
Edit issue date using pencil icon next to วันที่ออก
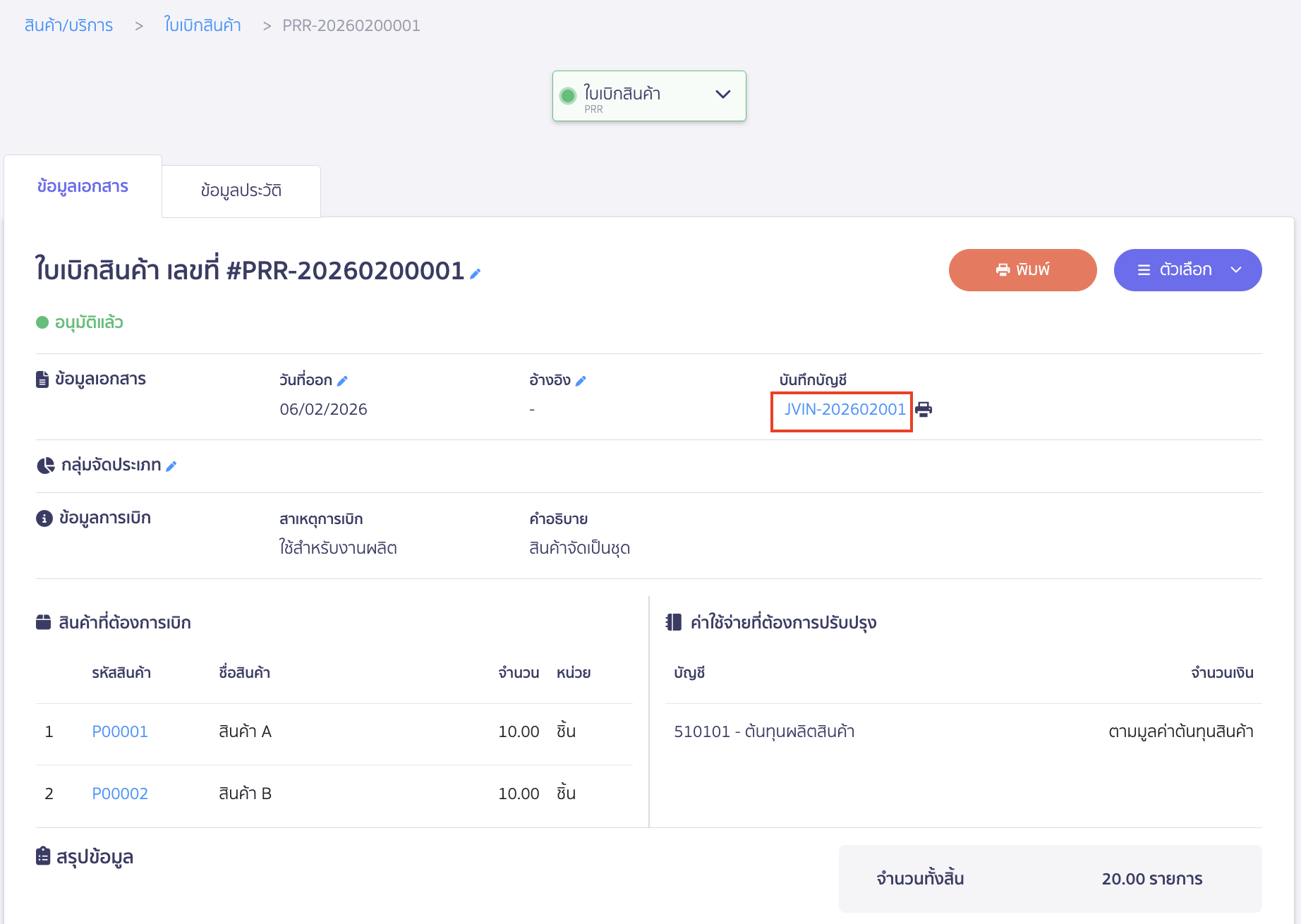(342, 381)
